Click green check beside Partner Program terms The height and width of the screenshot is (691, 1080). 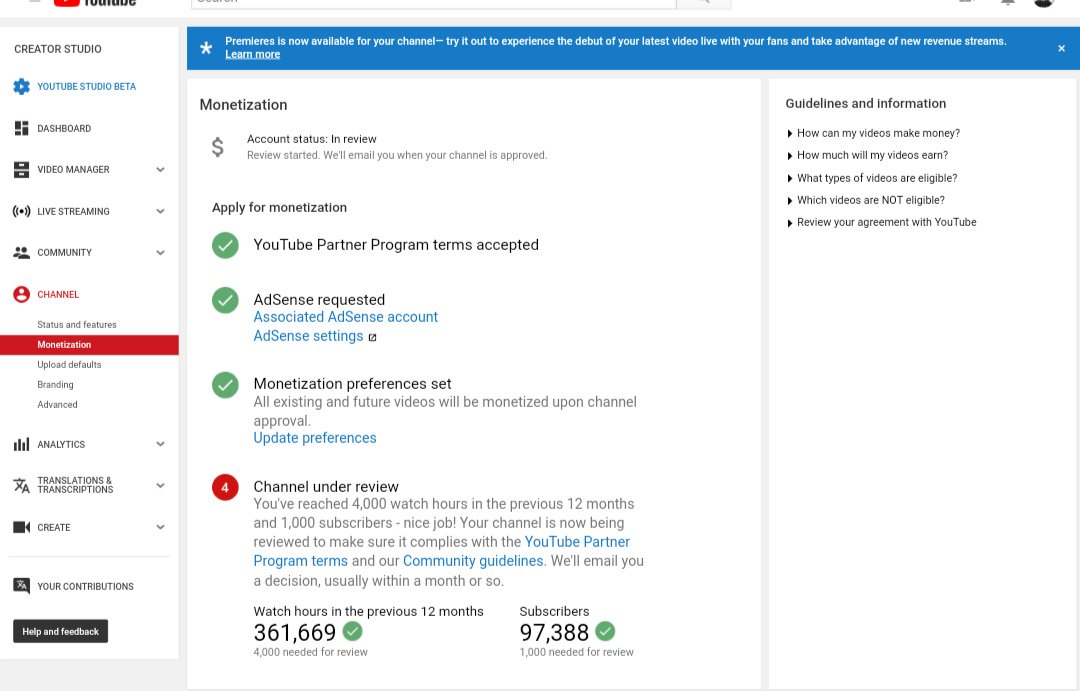coord(225,245)
